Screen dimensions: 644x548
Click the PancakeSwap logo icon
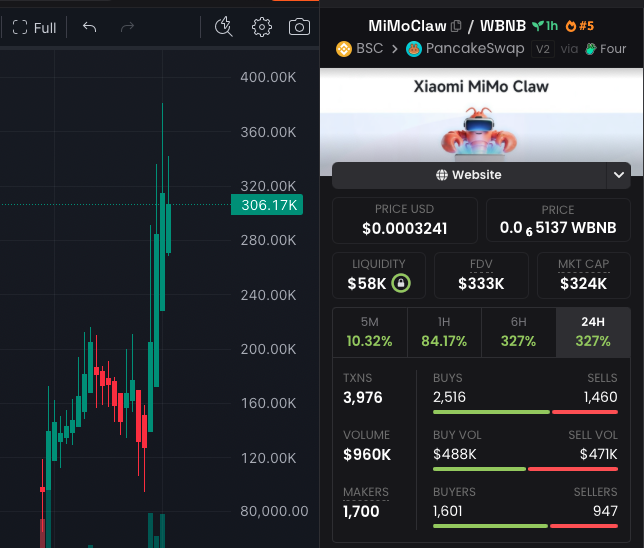click(x=414, y=49)
